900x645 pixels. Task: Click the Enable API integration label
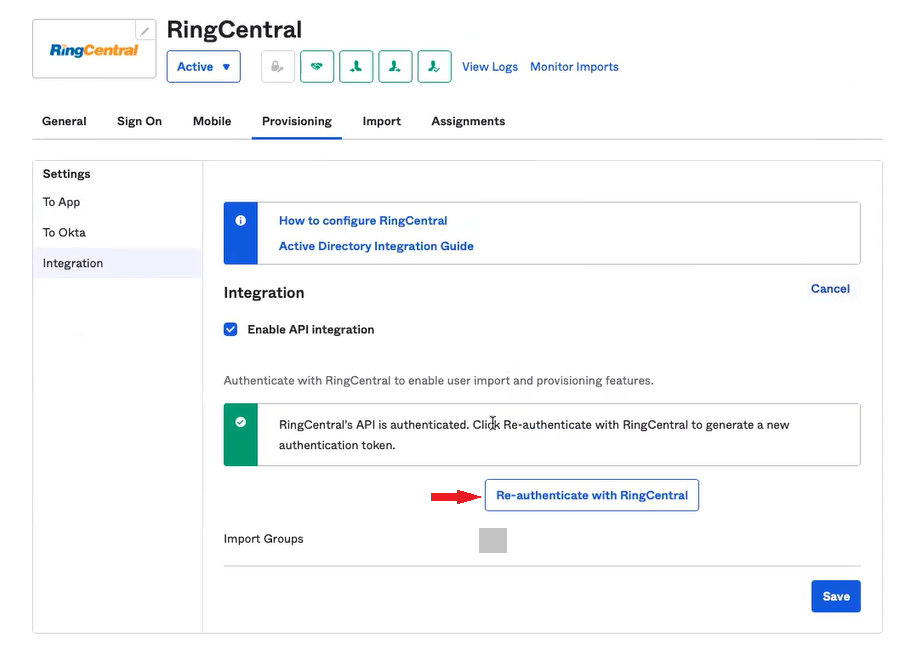[x=311, y=329]
